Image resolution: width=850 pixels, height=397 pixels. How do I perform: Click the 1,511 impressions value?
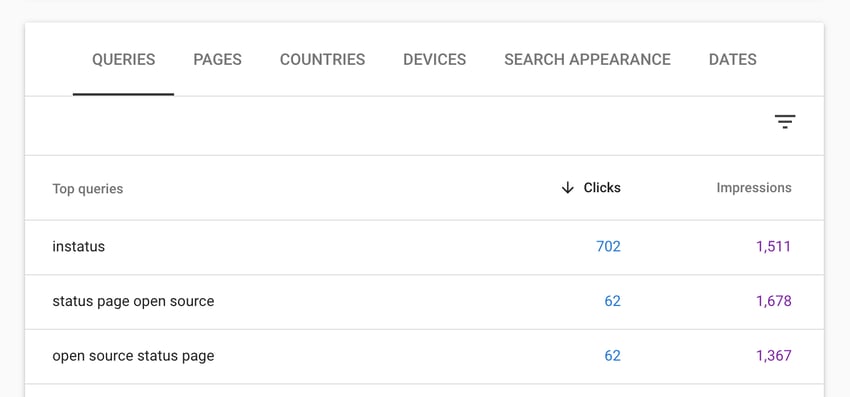coord(774,247)
